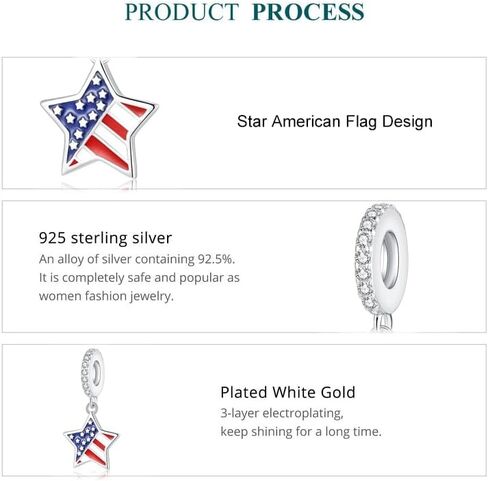Click the word 'PRODUCT' in the title
The height and width of the screenshot is (481, 488).
click(182, 12)
